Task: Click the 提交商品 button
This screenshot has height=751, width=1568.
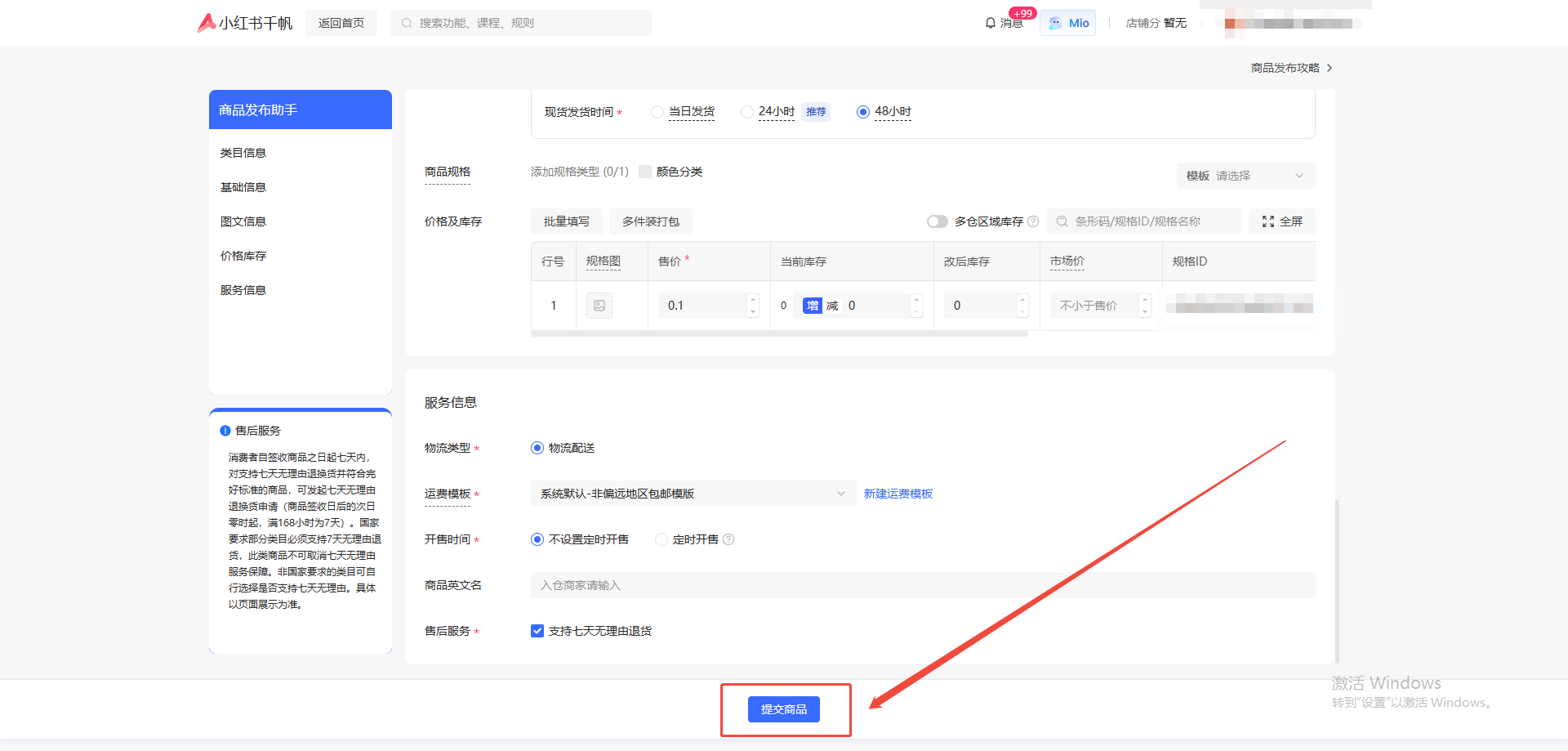Action: coord(784,709)
